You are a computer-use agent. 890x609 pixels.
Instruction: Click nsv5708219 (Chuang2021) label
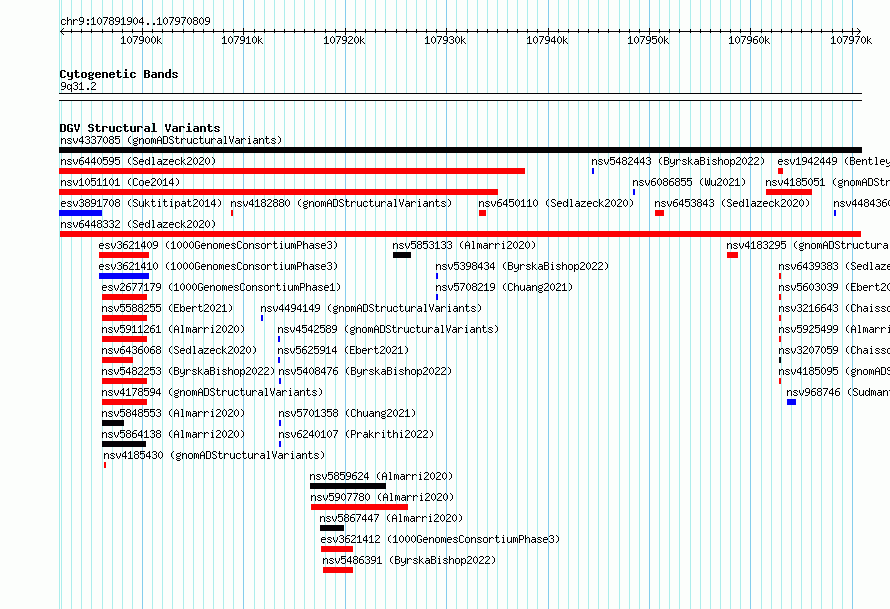click(x=504, y=287)
